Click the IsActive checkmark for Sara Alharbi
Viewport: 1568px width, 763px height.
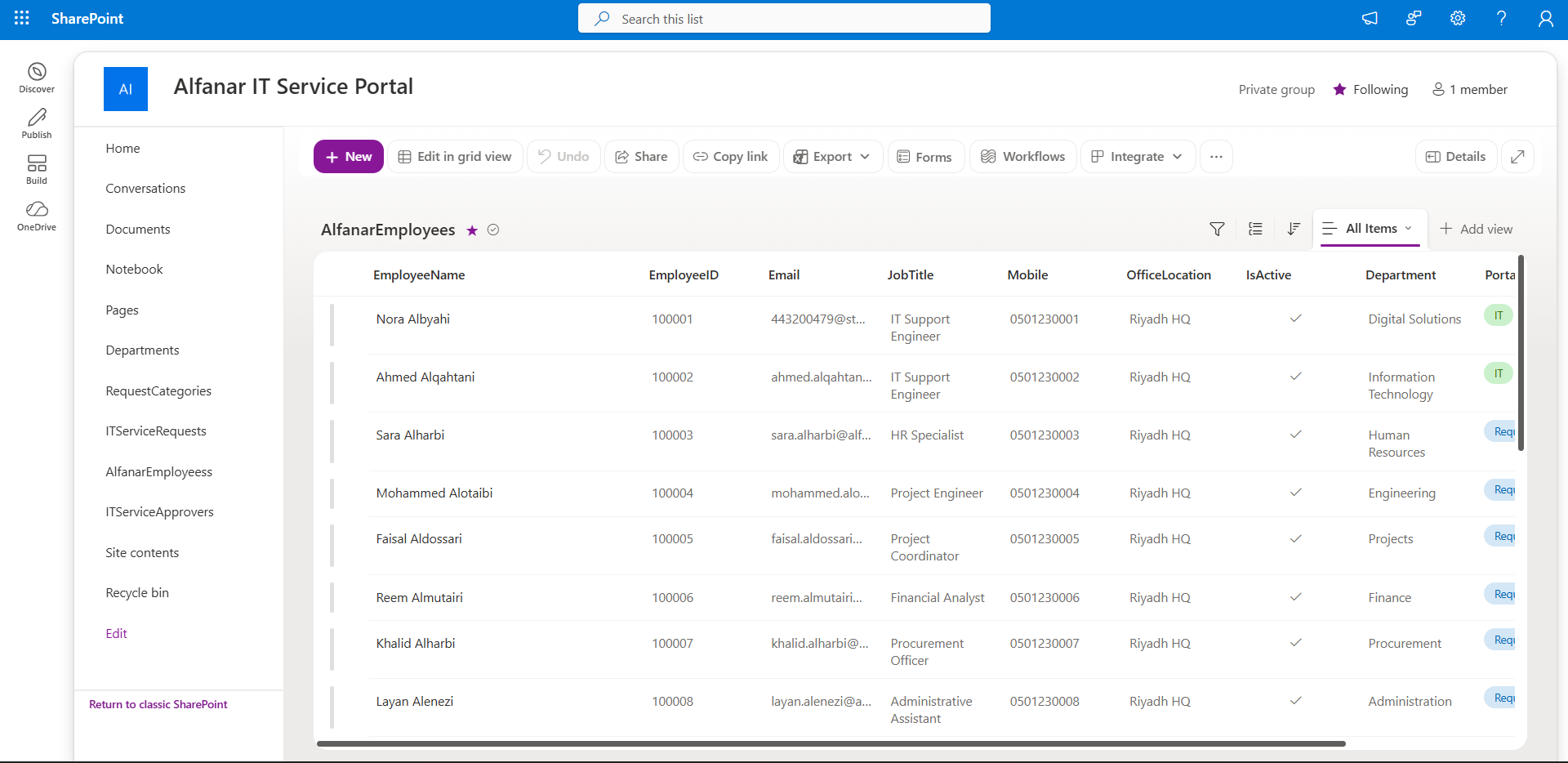pos(1295,435)
